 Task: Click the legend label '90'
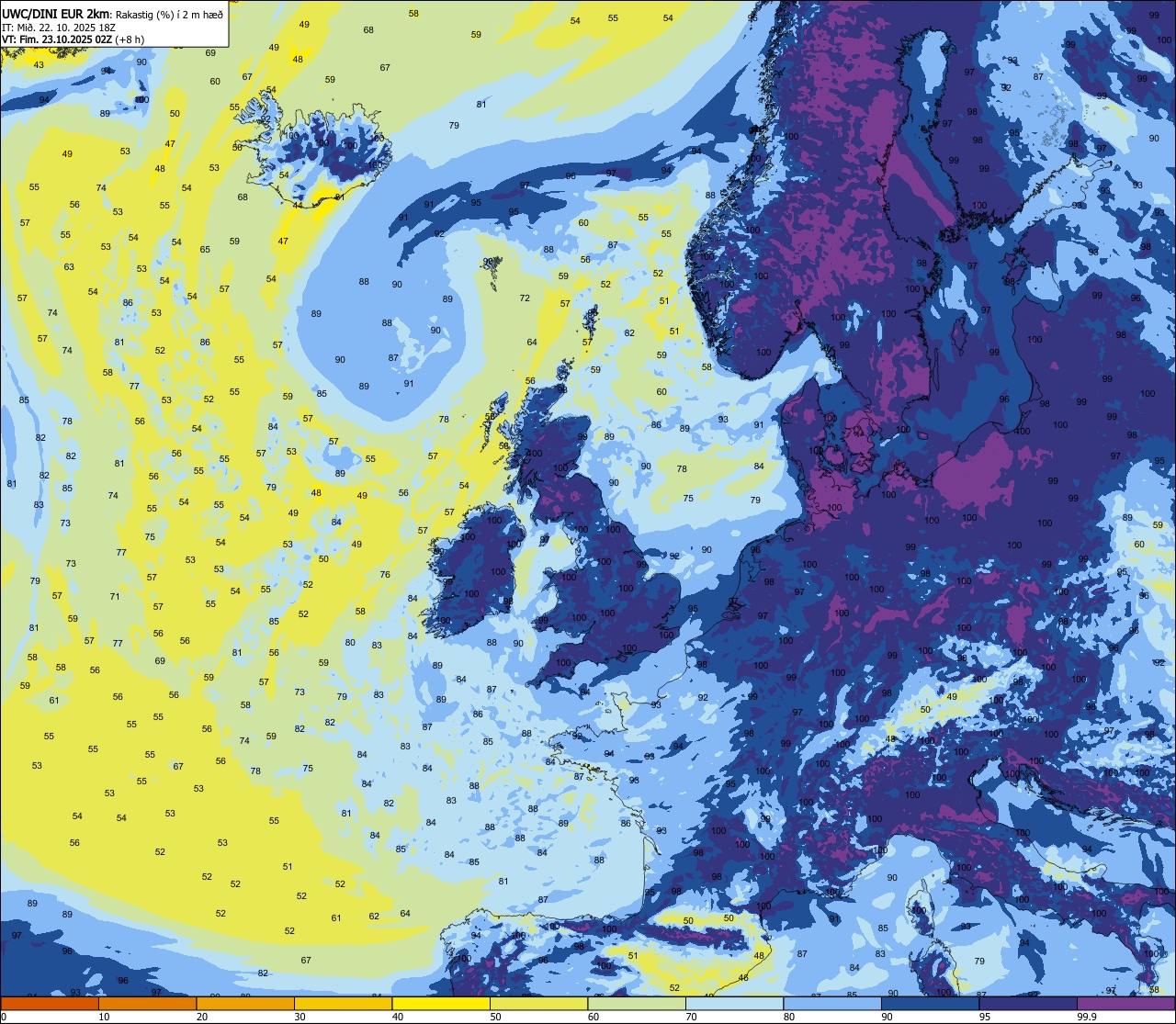point(887,1017)
